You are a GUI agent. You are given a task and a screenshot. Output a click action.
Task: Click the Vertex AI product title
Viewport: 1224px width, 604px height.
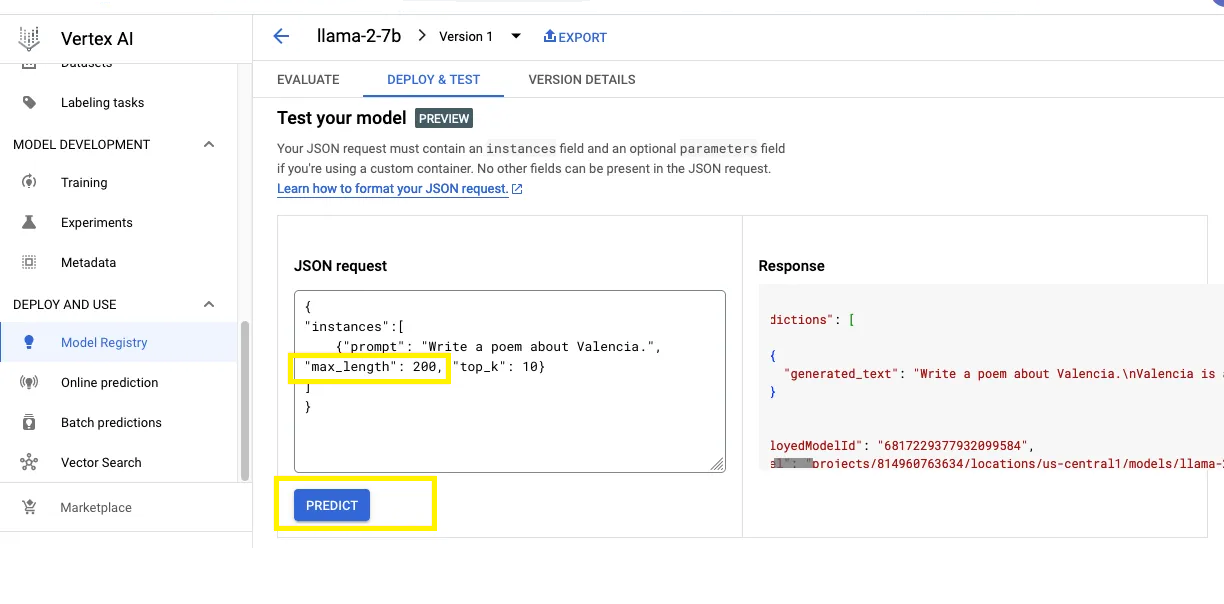(97, 39)
